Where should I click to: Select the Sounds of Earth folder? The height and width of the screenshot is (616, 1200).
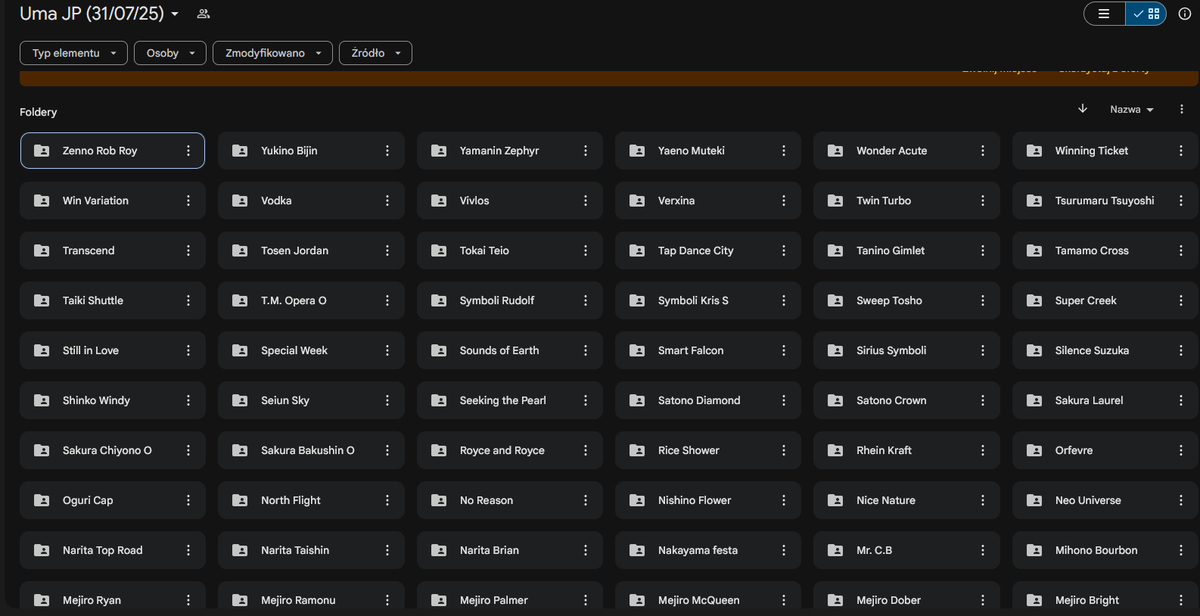coord(510,351)
